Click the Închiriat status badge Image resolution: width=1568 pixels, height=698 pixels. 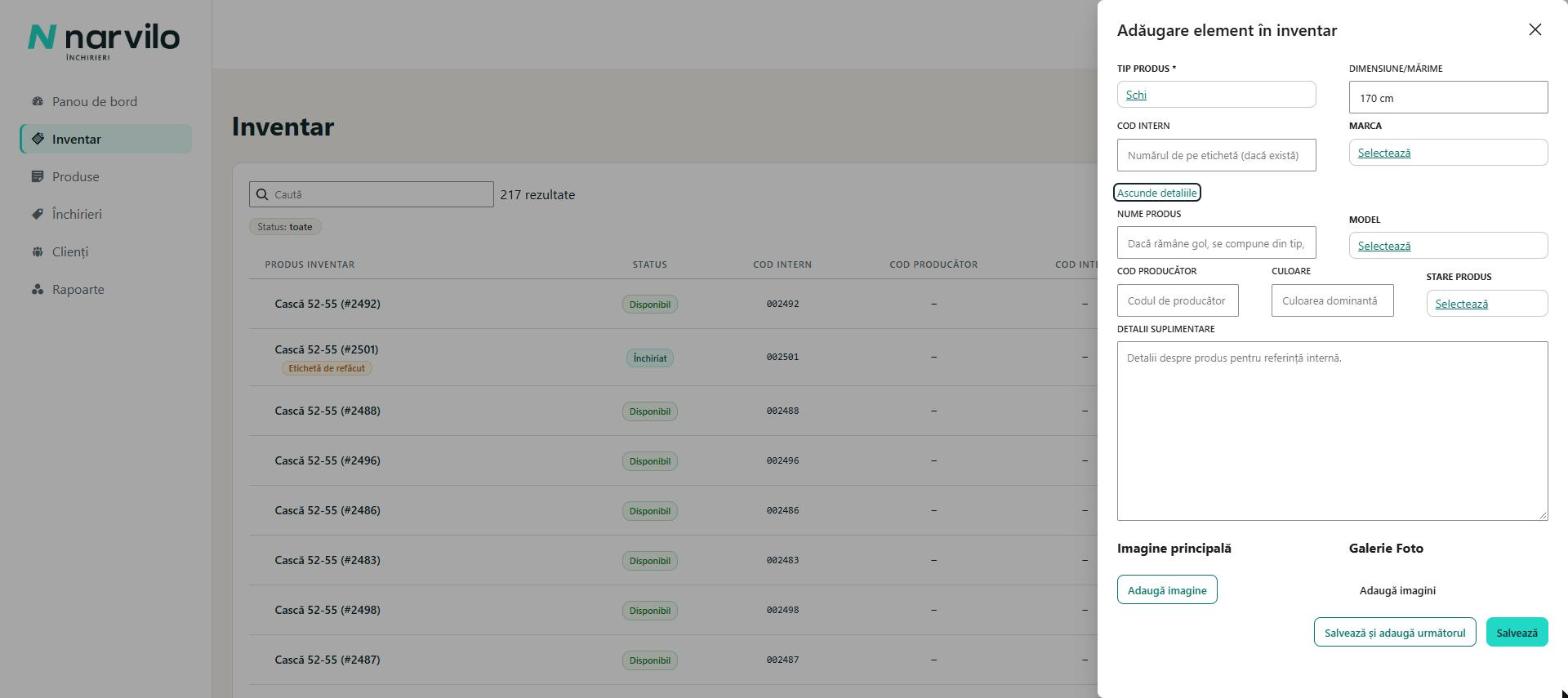650,358
